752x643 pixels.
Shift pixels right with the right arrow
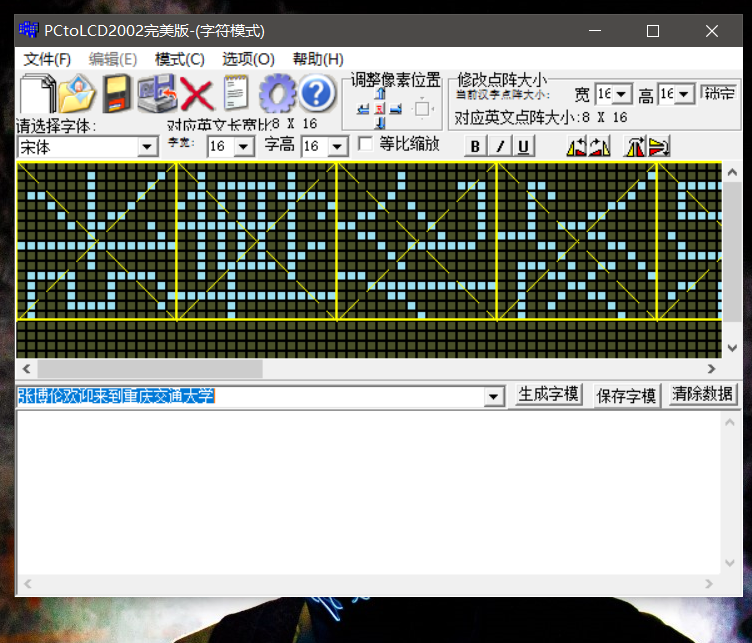396,109
